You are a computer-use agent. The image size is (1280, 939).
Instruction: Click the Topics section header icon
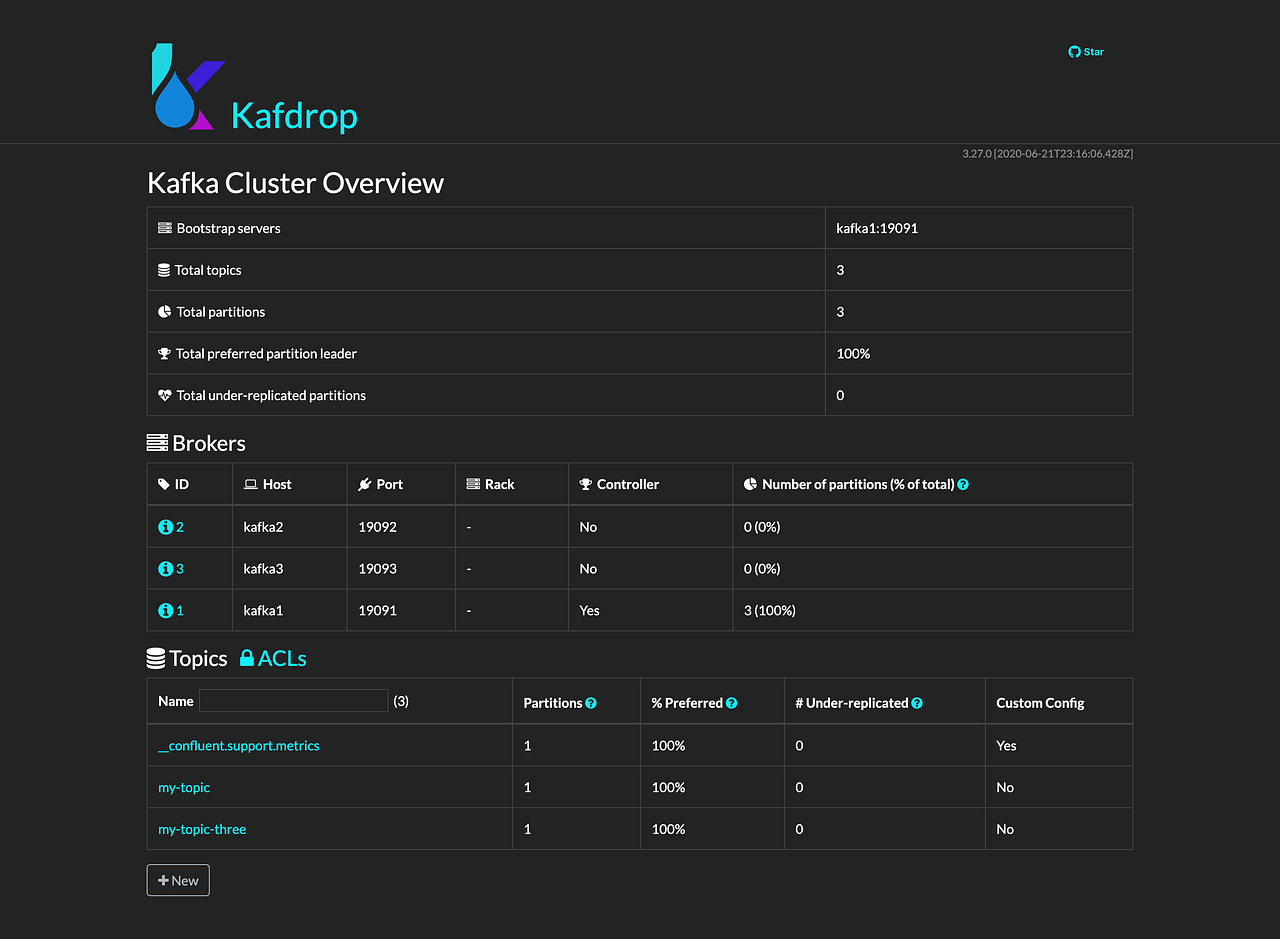coord(158,658)
